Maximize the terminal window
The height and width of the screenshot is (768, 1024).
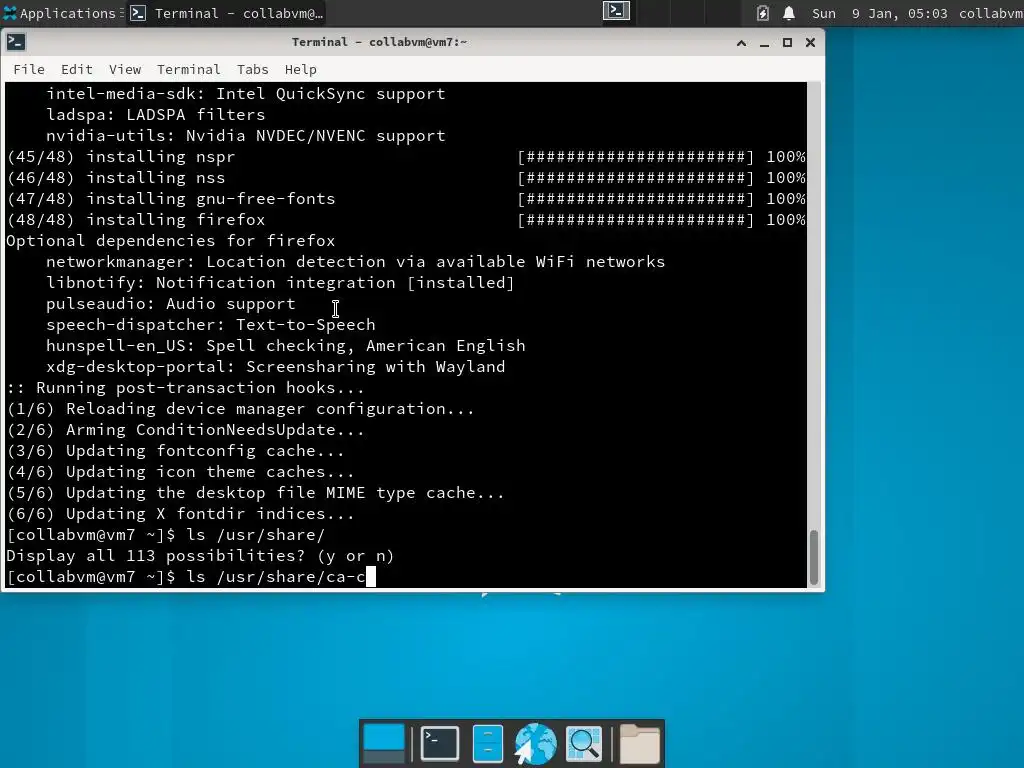tap(787, 43)
